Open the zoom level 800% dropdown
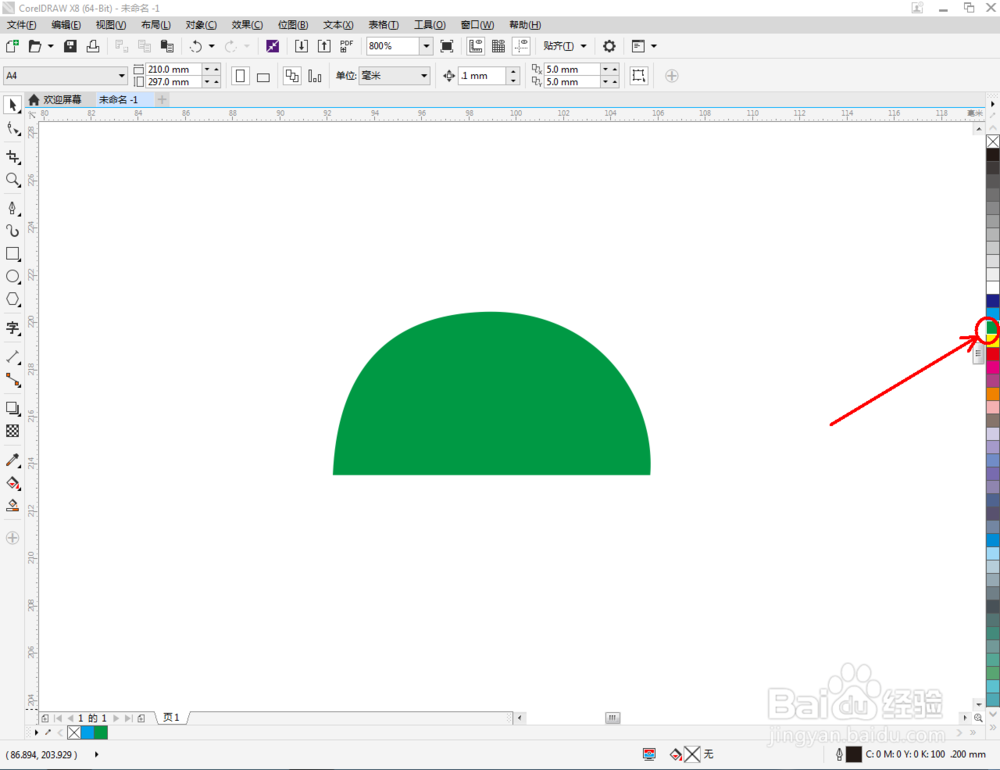This screenshot has height=770, width=1000. 426,46
